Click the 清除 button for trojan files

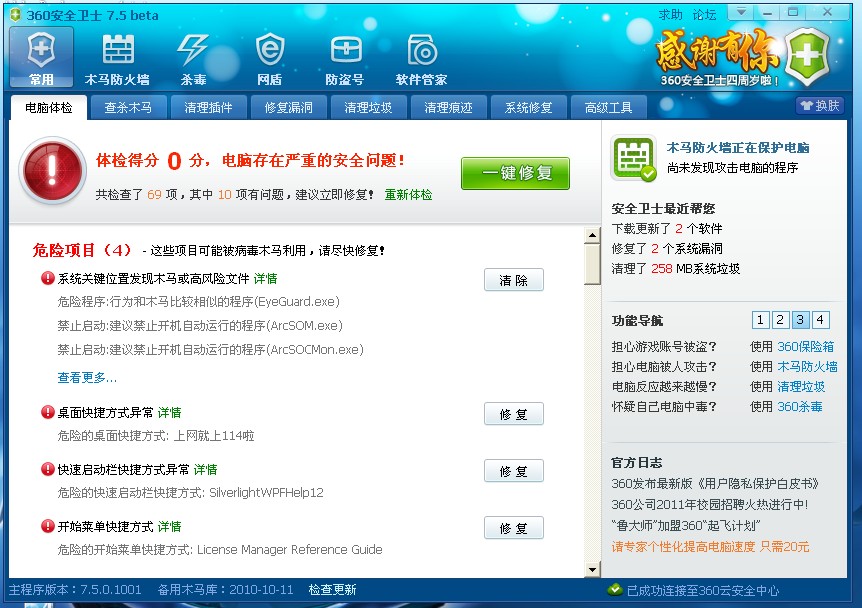coord(514,280)
